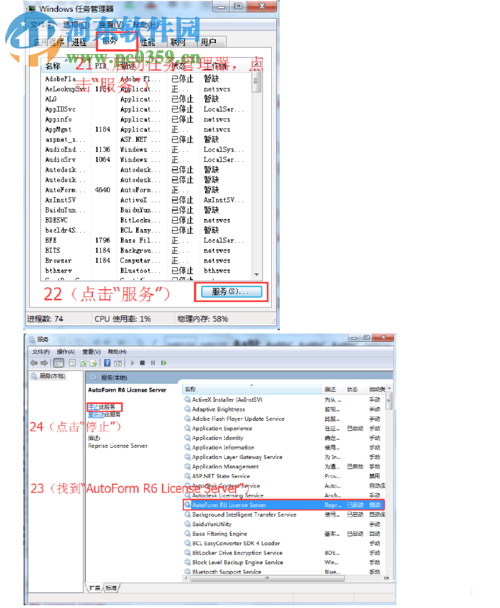Select the Browser row in Task Manager
Image resolution: width=500 pixels, height=608 pixels.
tap(147, 260)
